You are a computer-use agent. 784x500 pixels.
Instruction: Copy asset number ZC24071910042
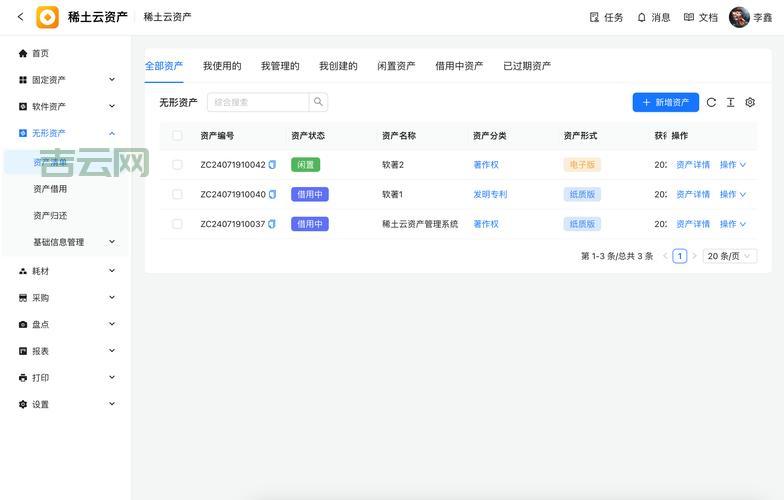[x=272, y=164]
